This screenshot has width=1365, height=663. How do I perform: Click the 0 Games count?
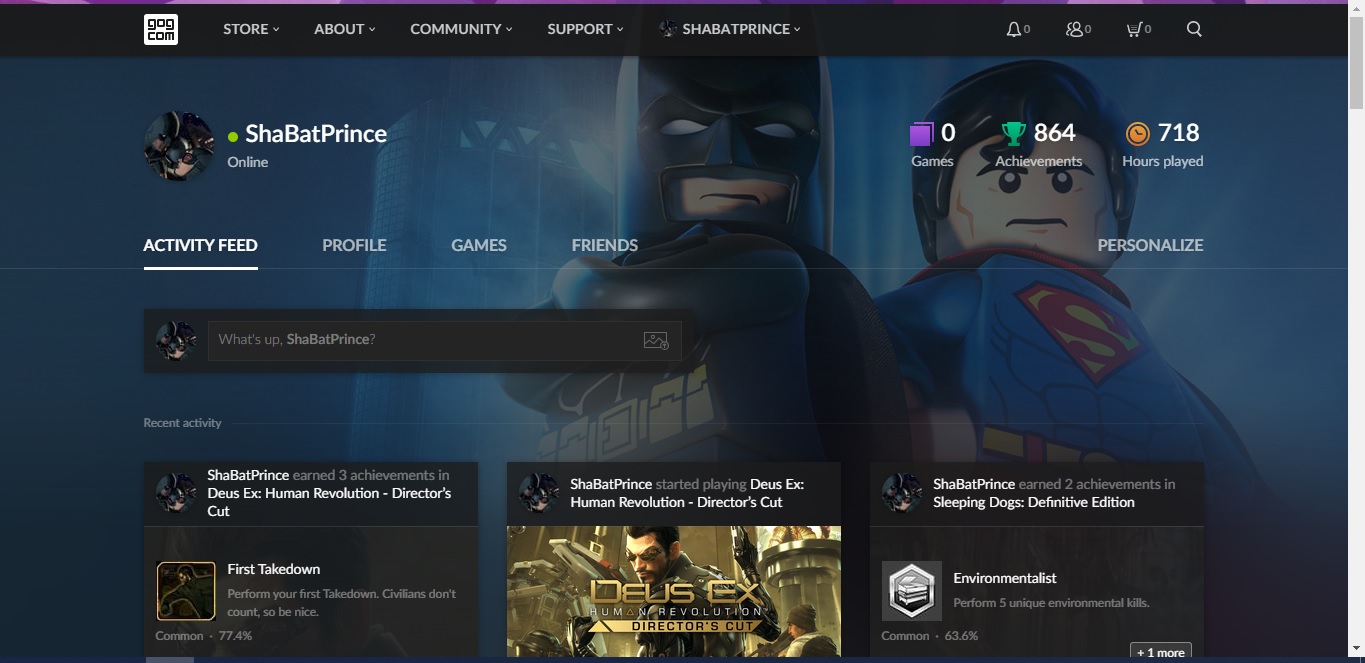[948, 133]
